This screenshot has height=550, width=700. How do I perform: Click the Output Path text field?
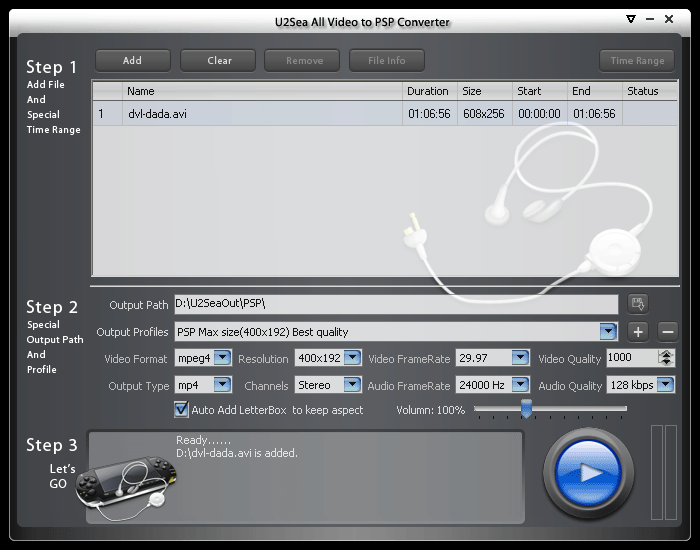(x=396, y=304)
